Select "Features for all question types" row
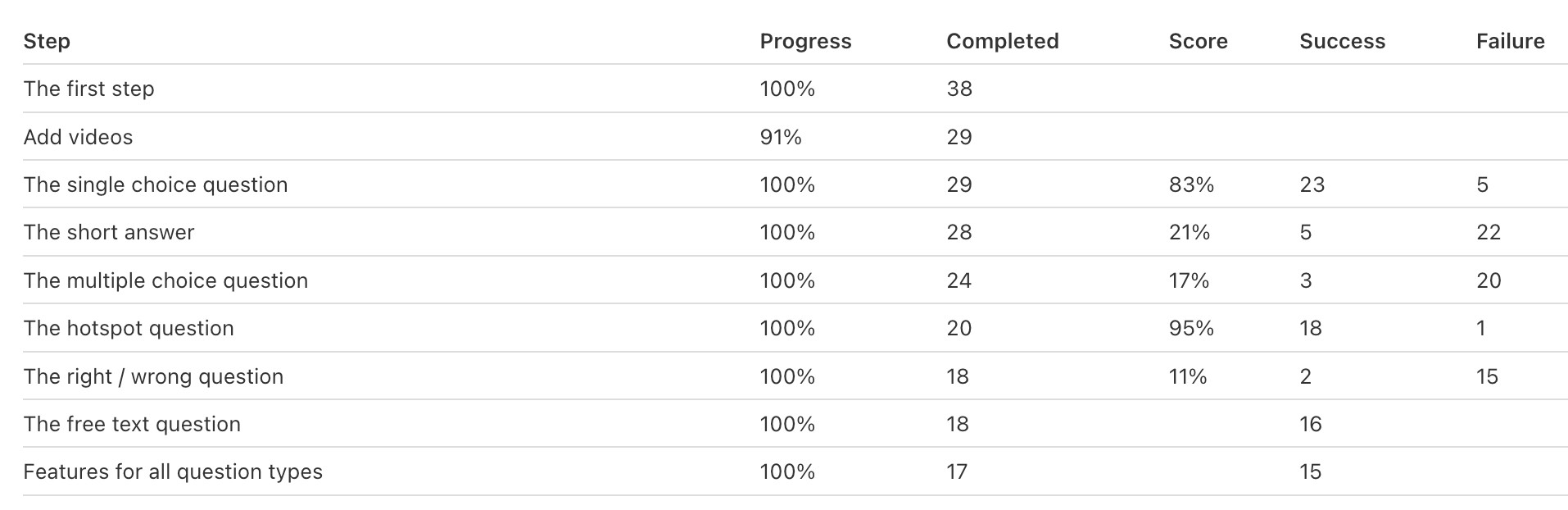This screenshot has height=510, width=1568. click(x=173, y=471)
